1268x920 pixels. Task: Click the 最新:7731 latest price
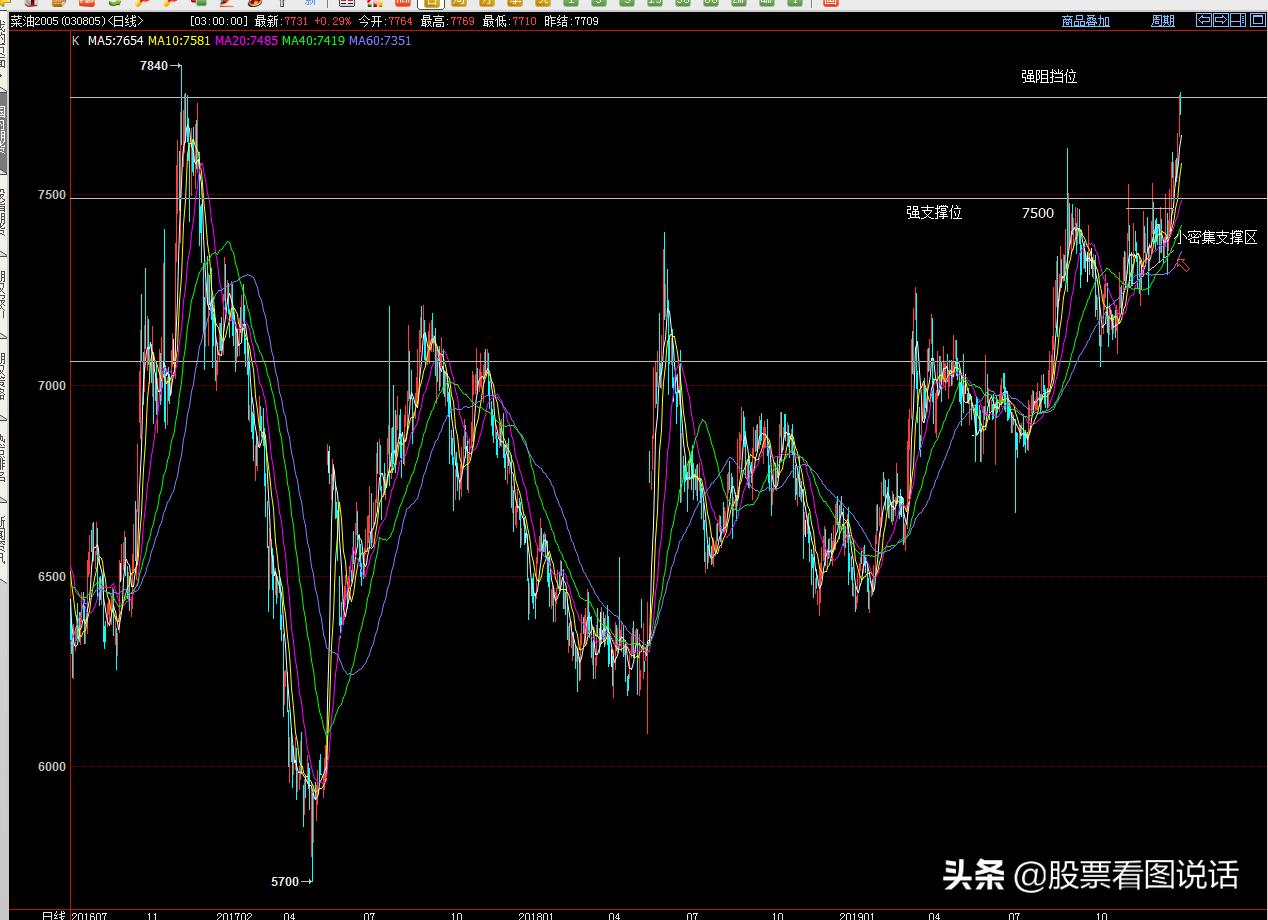click(x=281, y=21)
